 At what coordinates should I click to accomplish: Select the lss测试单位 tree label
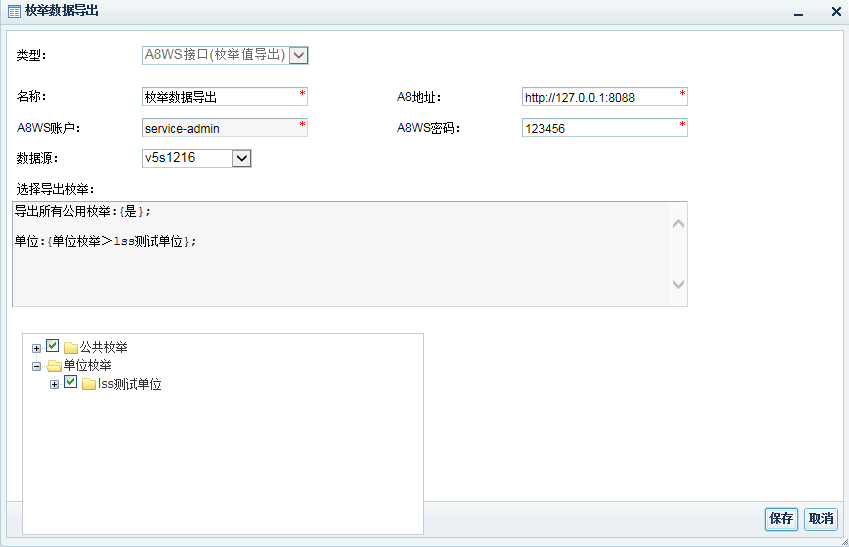click(129, 385)
